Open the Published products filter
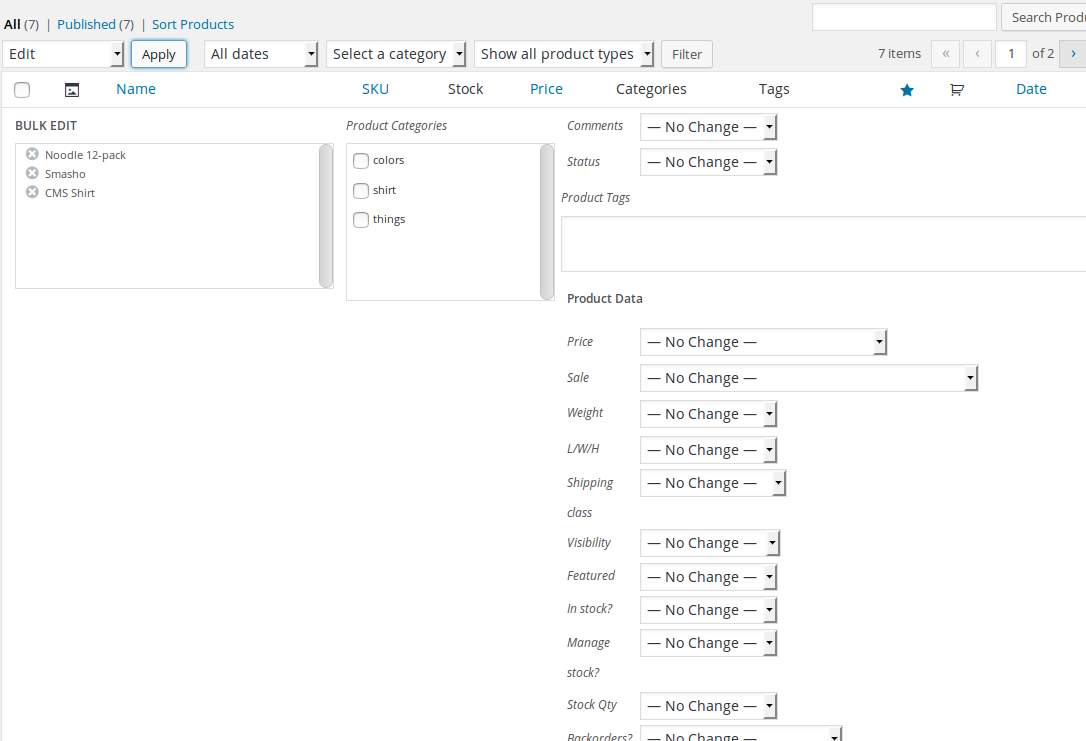 86,24
